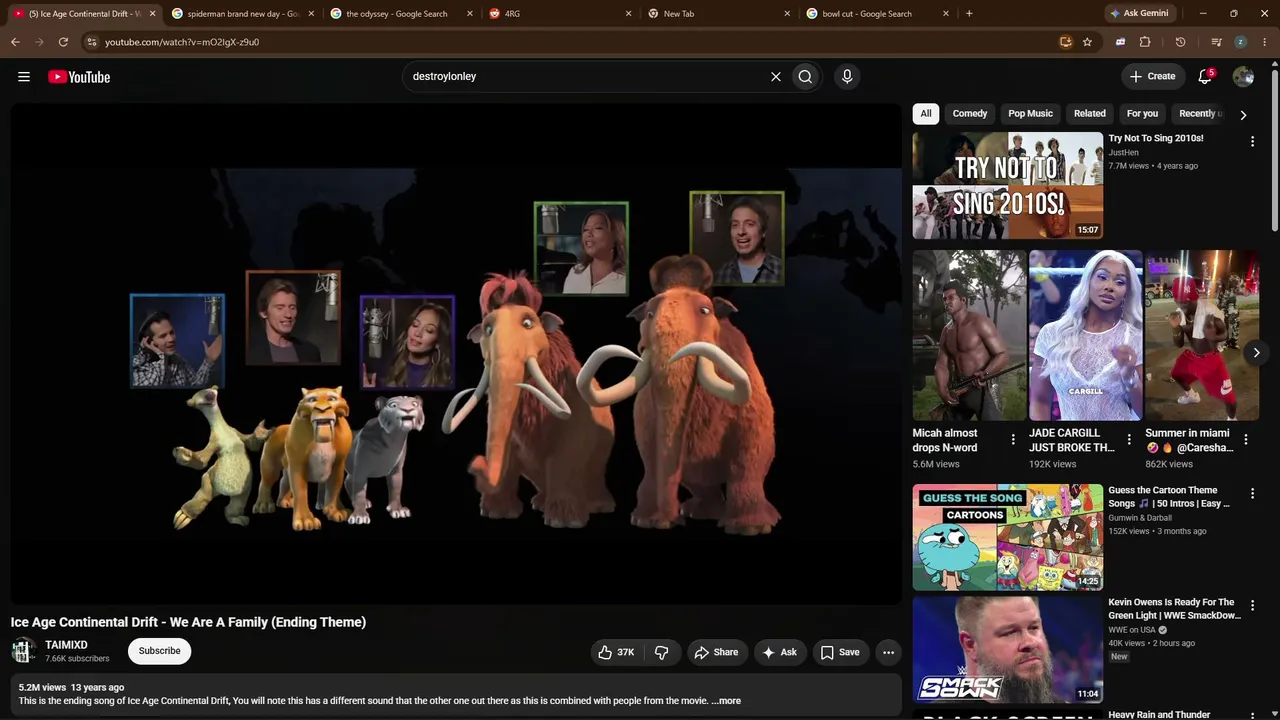The width and height of the screenshot is (1280, 720).
Task: Open options for 'JADE CARGILL' short
Action: click(x=1129, y=439)
